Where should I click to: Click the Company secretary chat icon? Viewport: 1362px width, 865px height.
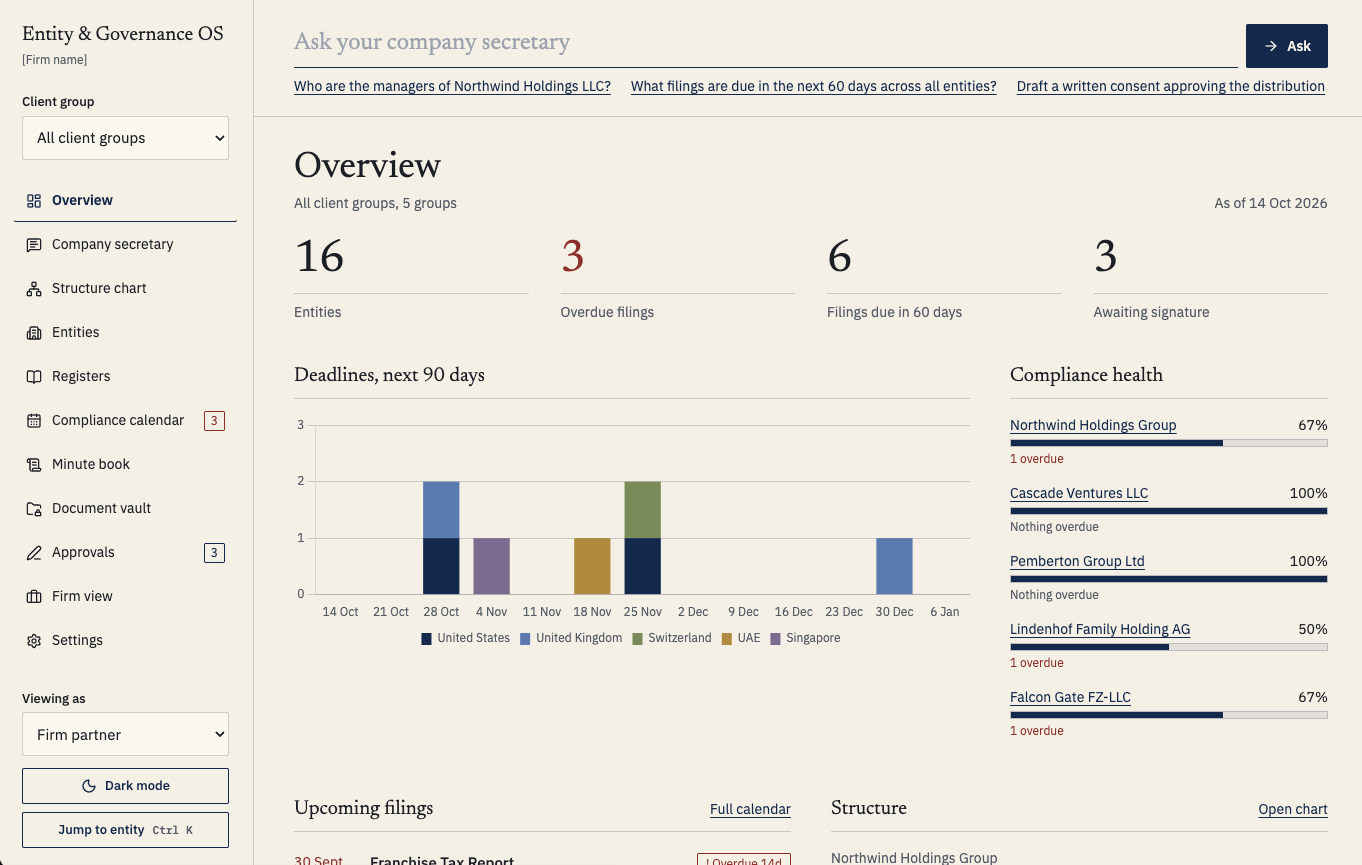34,244
